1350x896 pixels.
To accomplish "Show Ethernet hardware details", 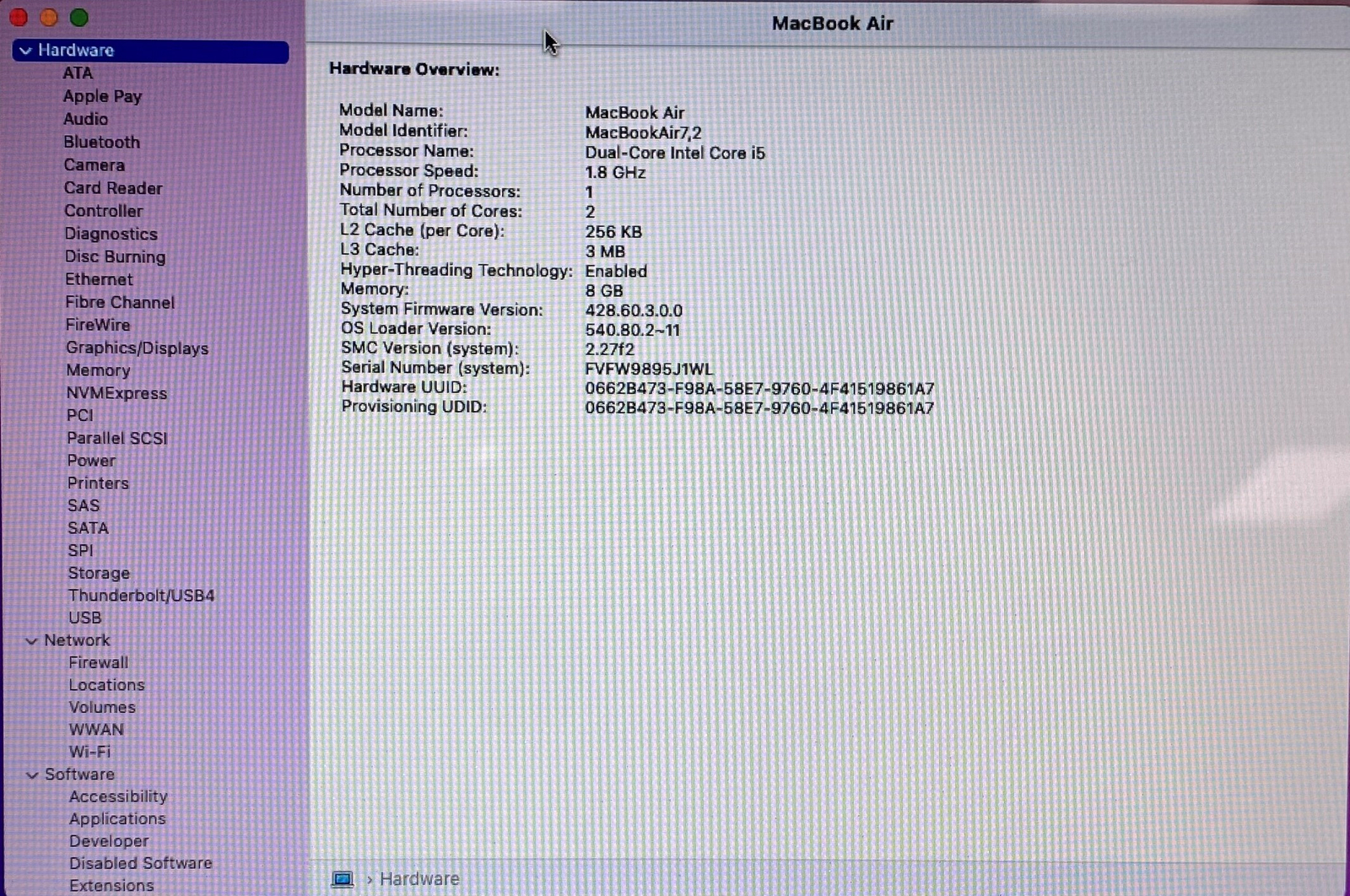I will [x=99, y=279].
